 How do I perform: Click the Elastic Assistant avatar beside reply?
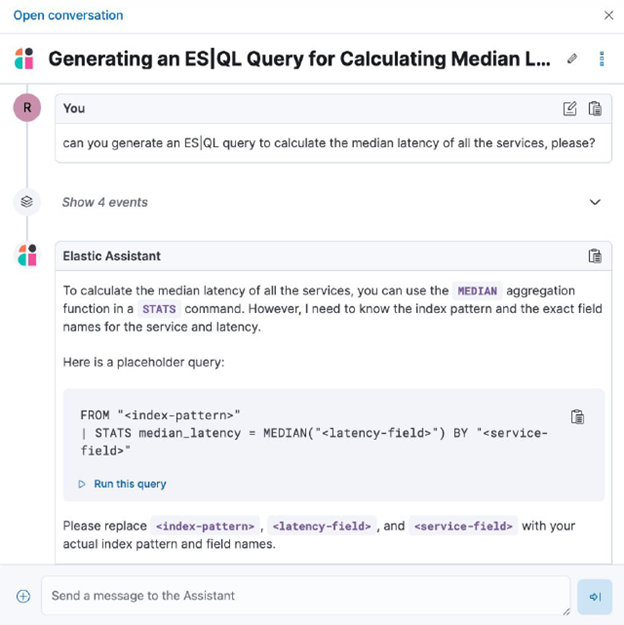click(28, 255)
